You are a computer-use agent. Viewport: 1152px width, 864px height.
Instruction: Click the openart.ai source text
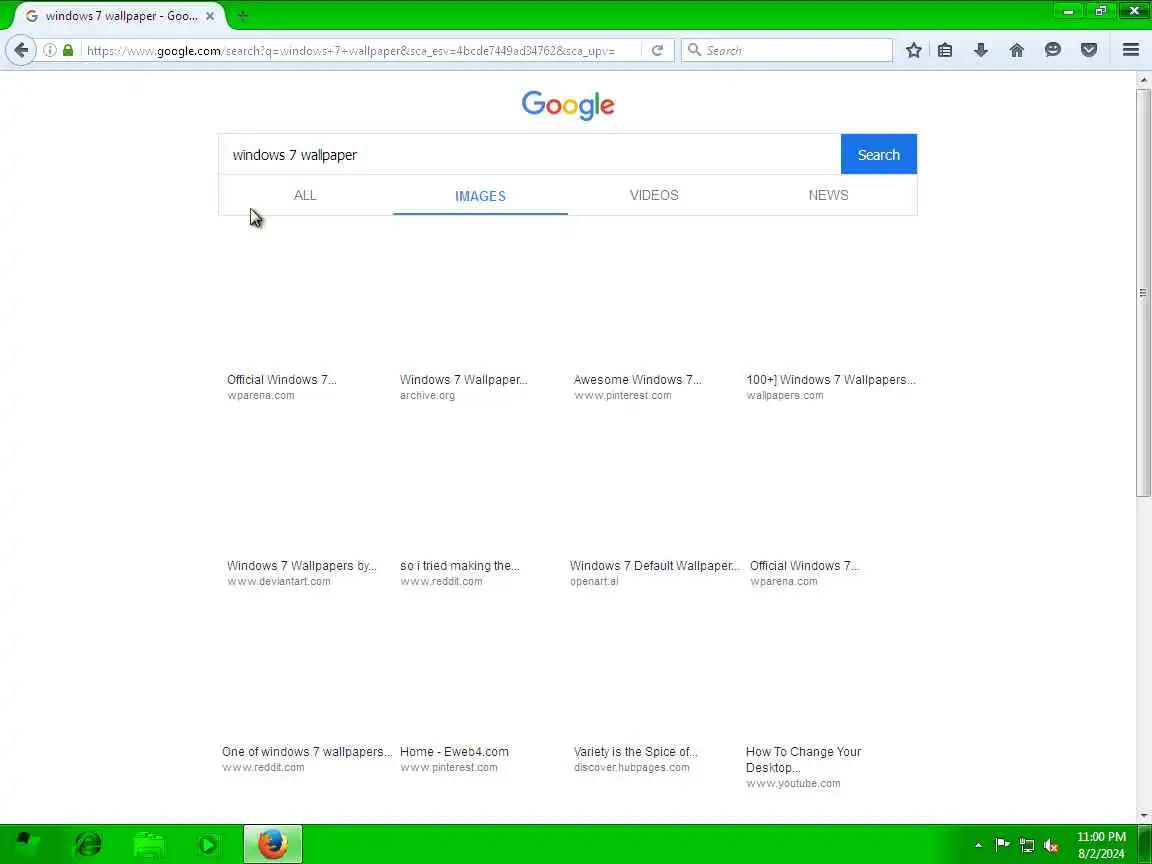click(594, 581)
